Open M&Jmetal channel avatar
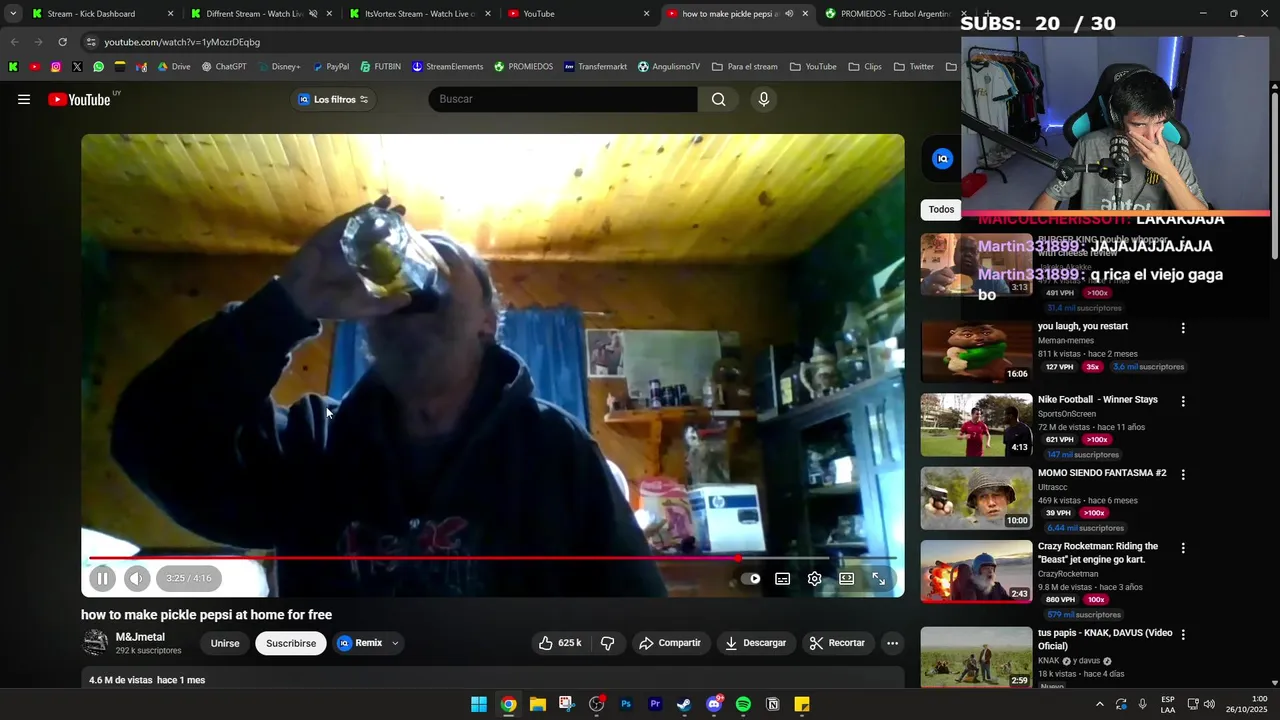 [95, 643]
